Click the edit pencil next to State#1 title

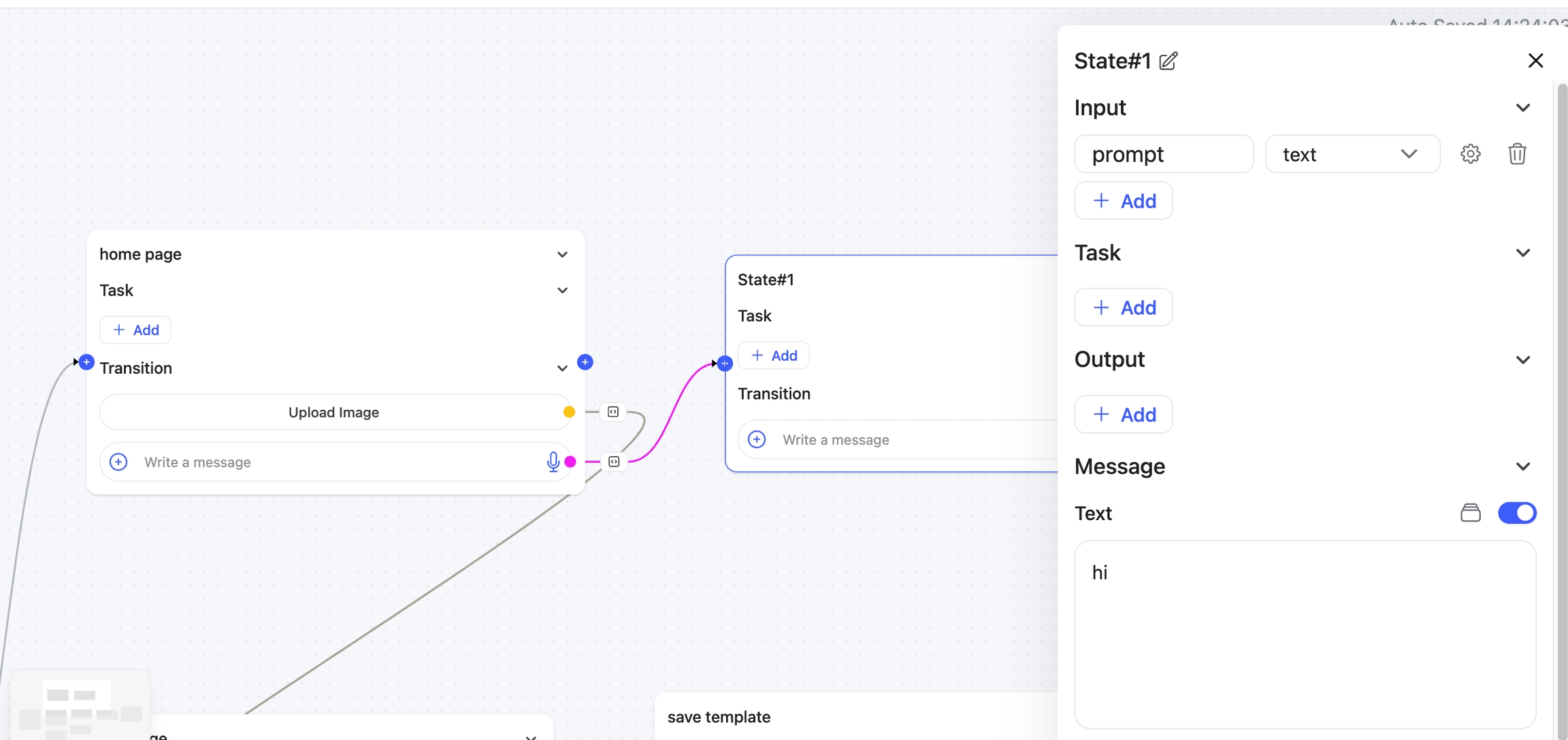[1168, 61]
